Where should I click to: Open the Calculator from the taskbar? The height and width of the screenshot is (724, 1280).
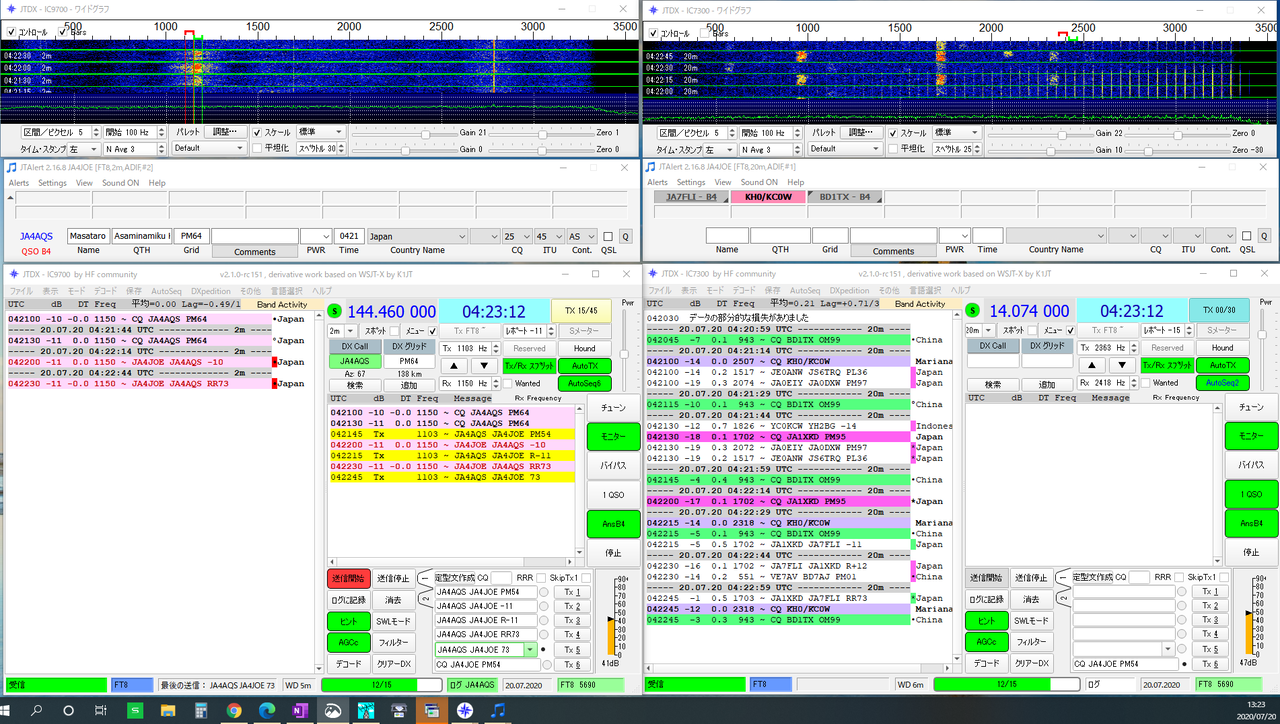pos(200,710)
